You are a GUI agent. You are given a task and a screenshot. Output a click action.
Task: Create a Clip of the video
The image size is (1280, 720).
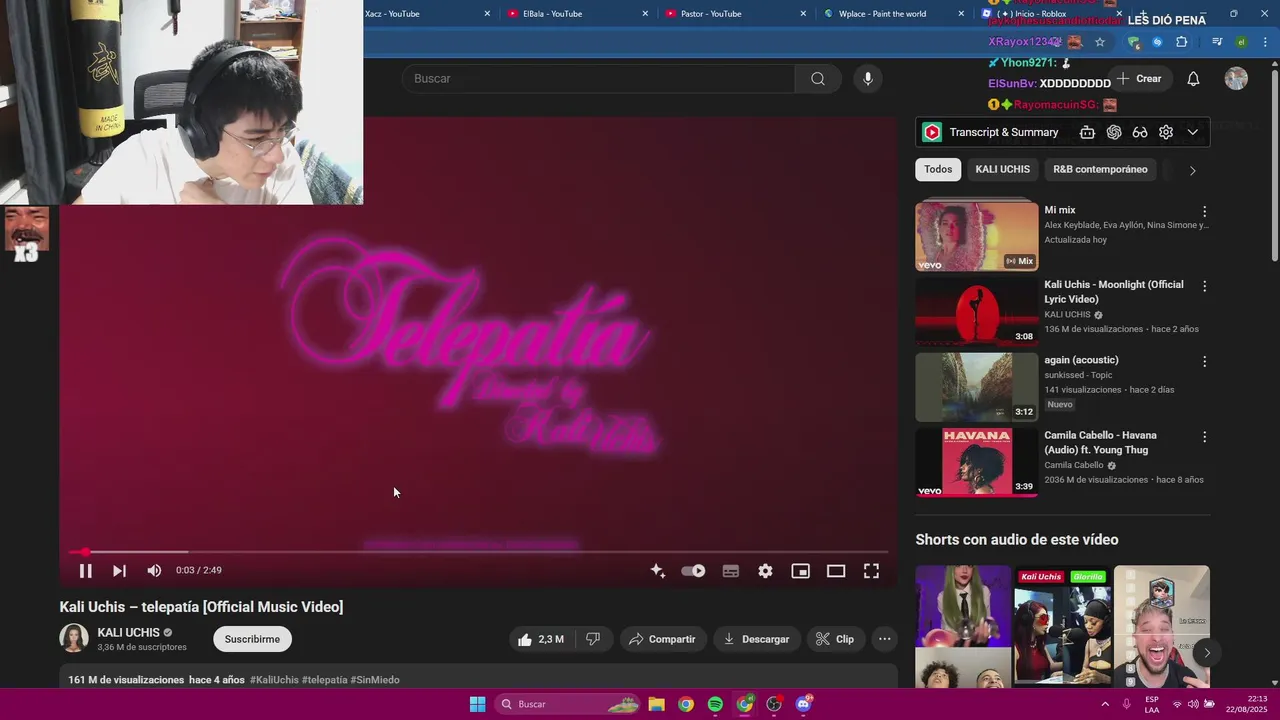click(835, 639)
